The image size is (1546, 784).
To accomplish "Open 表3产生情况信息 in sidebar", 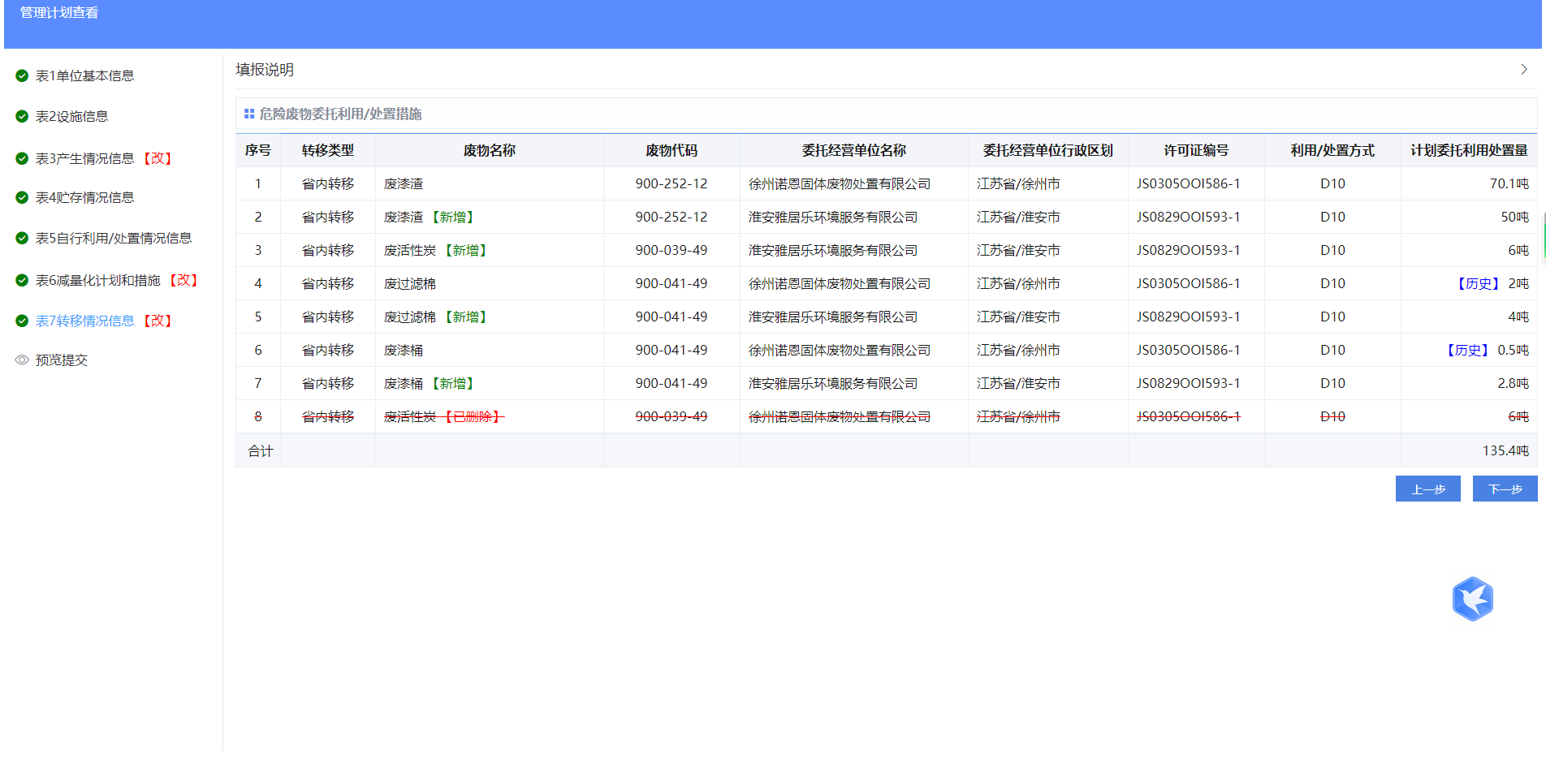I will click(84, 158).
